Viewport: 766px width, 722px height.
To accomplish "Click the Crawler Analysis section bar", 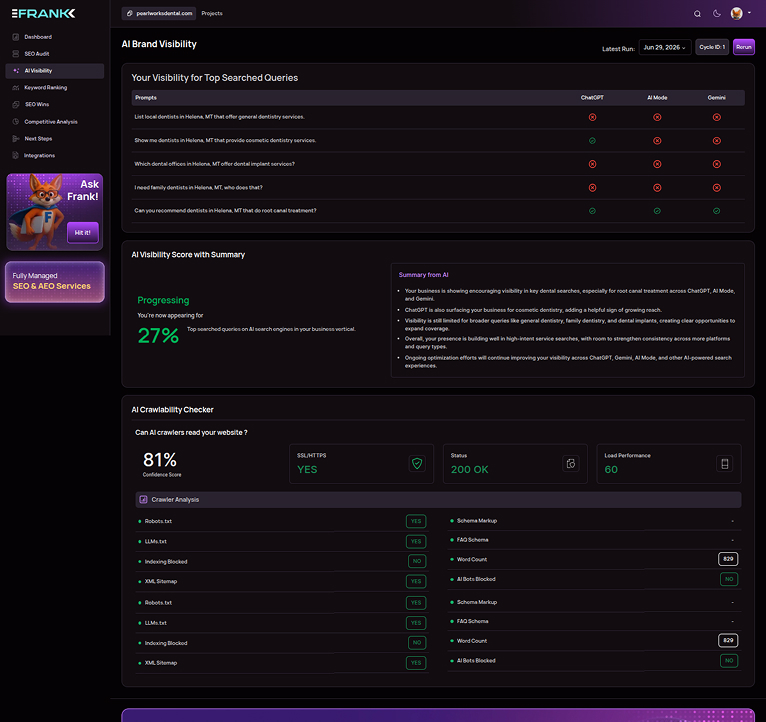I will 438,500.
